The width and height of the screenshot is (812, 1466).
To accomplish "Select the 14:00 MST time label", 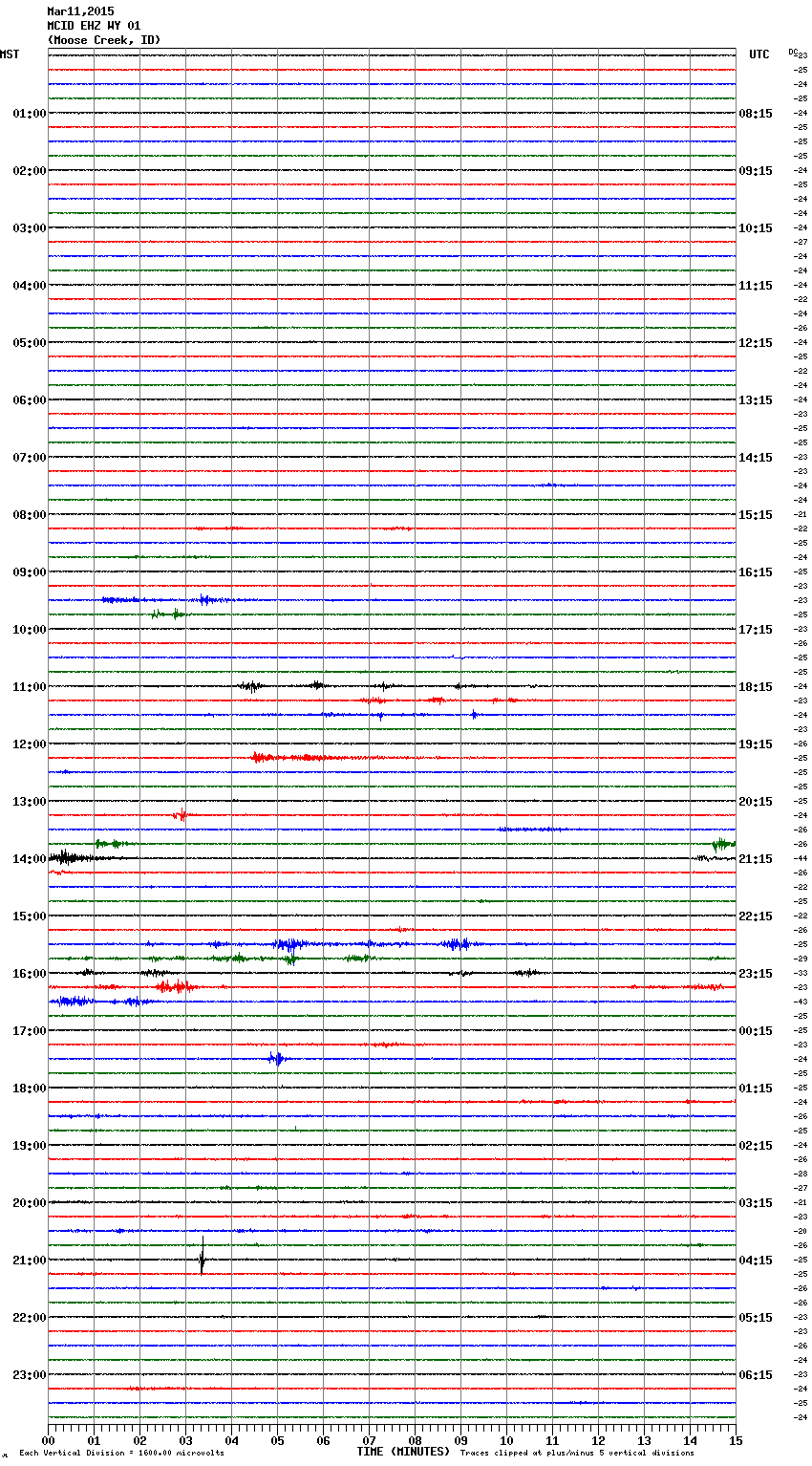I will click(30, 859).
